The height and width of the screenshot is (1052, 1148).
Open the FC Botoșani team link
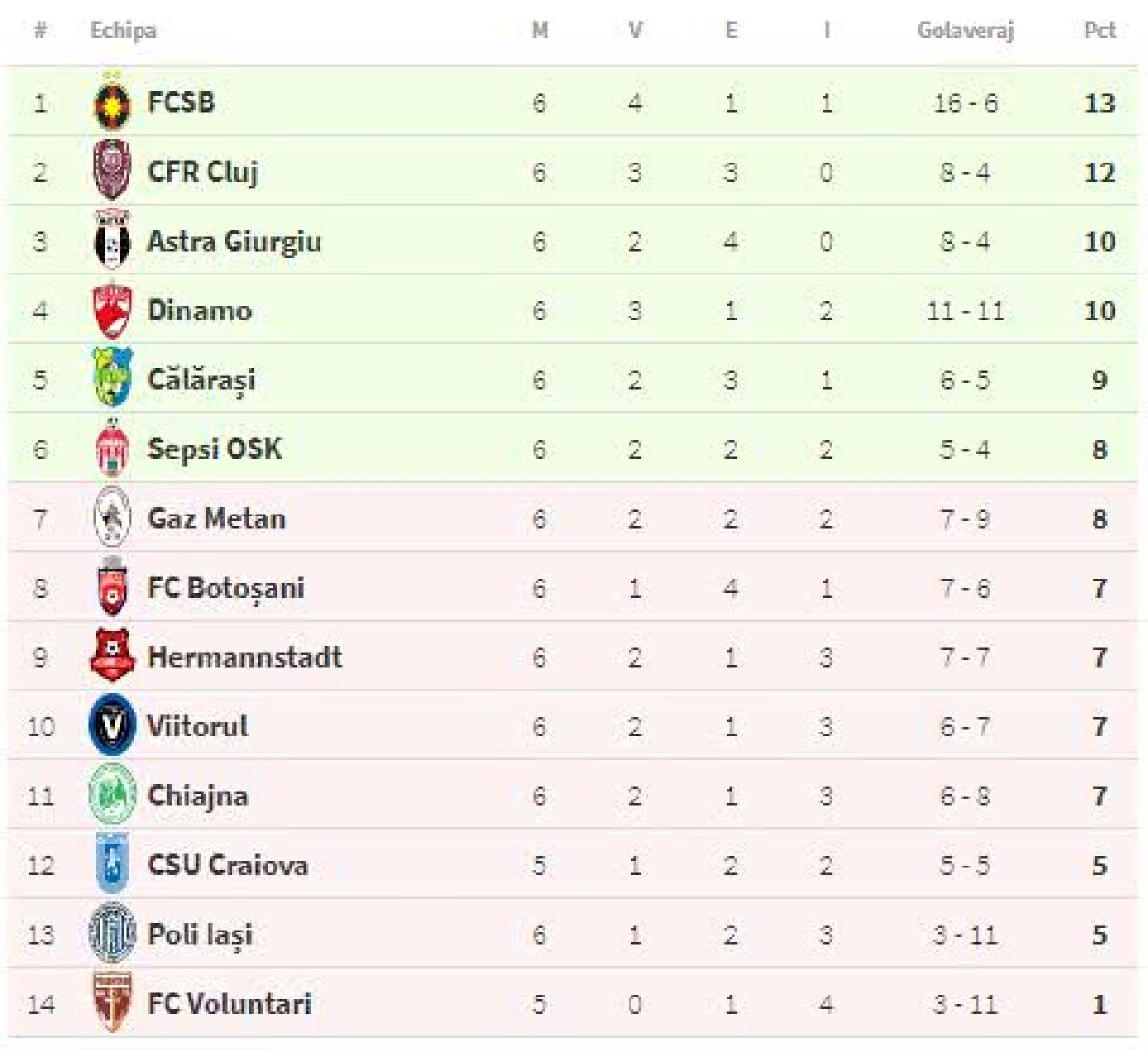tap(226, 587)
